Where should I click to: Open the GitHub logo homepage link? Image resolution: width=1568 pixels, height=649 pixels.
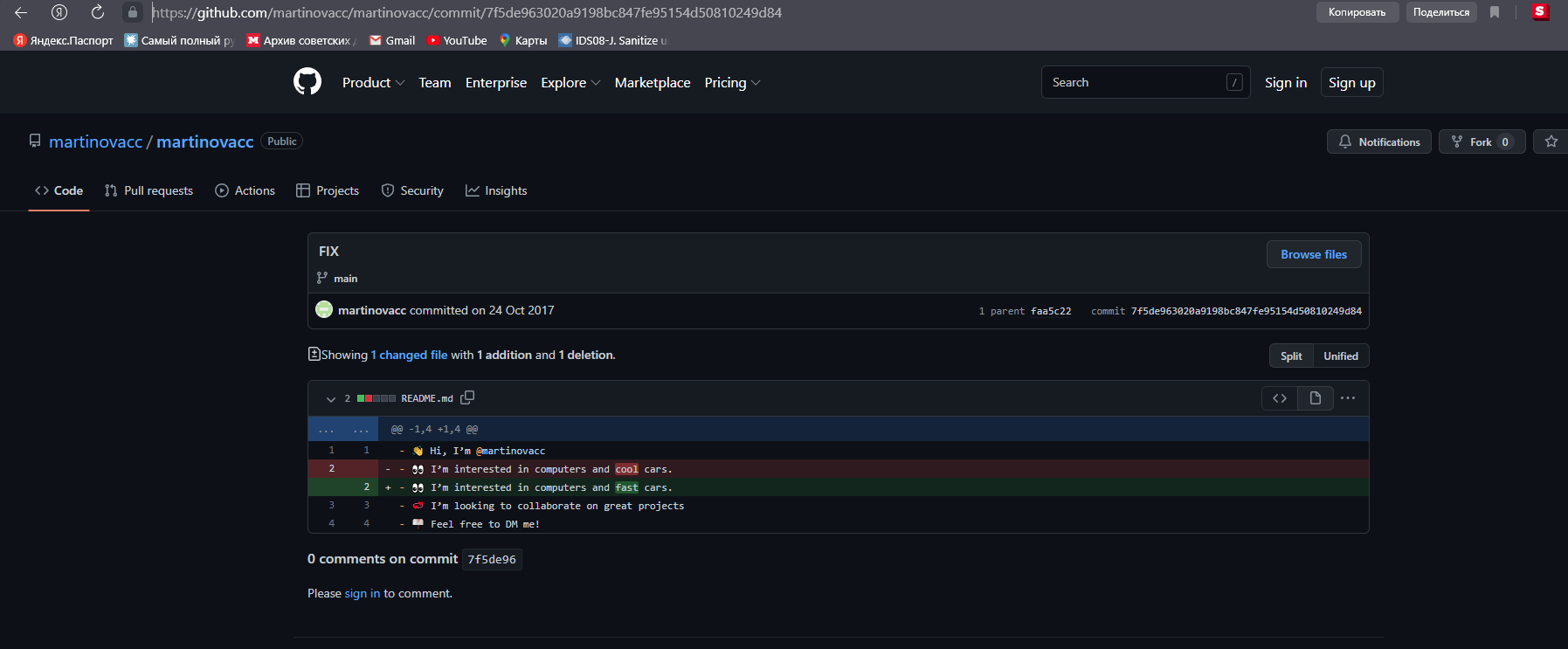pyautogui.click(x=307, y=82)
